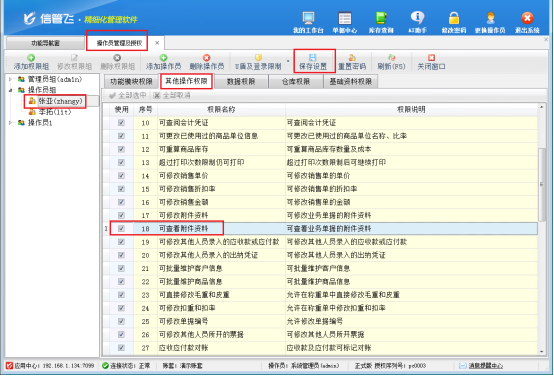554x376 pixels.
Task: Click the 修改密码 lock icon
Action: click(x=454, y=18)
